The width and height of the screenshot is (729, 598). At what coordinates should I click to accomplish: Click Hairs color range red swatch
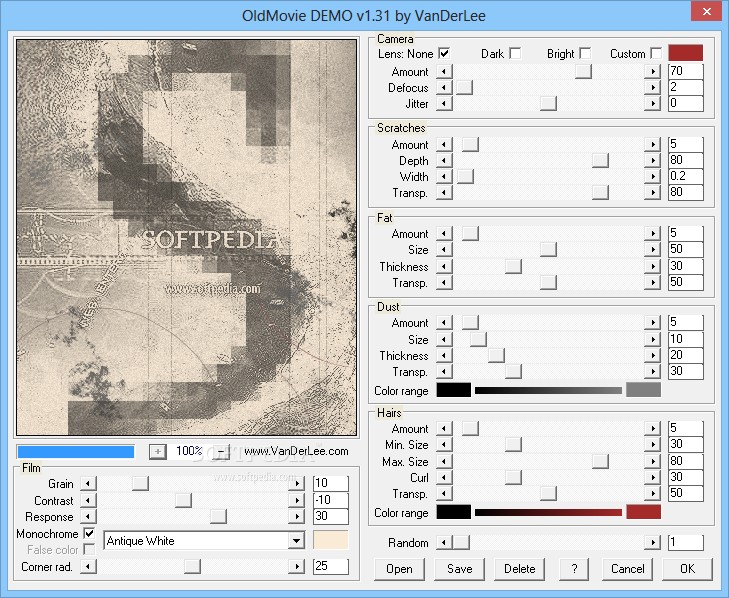pyautogui.click(x=643, y=512)
